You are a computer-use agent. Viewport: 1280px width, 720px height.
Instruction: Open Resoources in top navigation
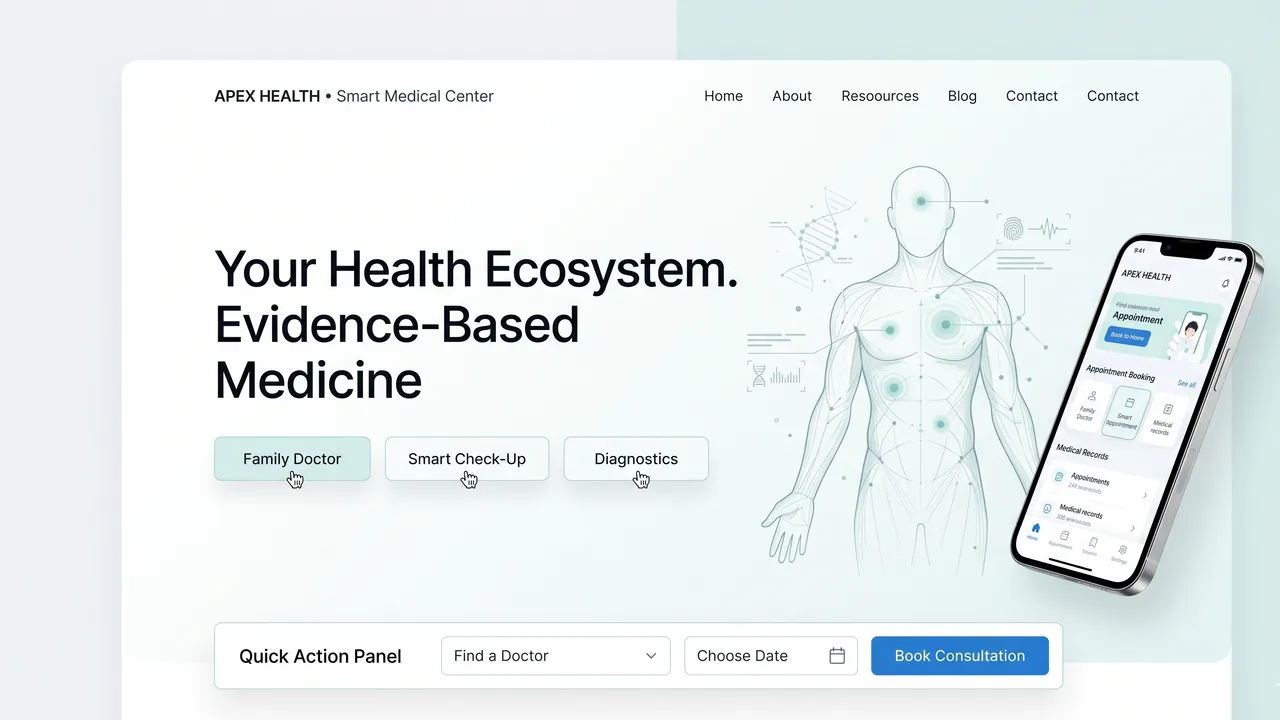(880, 96)
